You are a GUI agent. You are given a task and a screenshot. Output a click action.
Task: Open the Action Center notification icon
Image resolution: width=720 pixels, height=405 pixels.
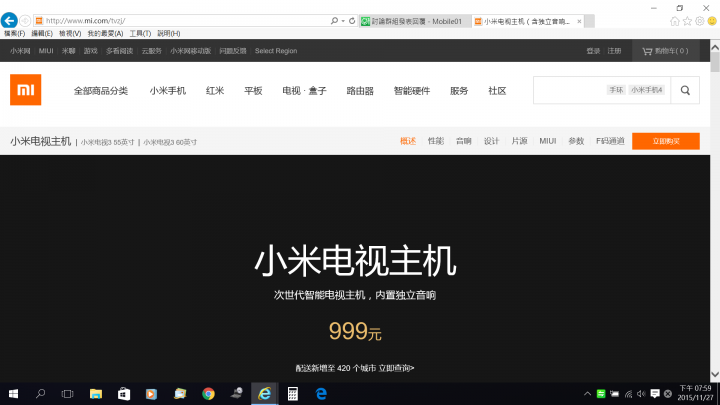point(655,394)
